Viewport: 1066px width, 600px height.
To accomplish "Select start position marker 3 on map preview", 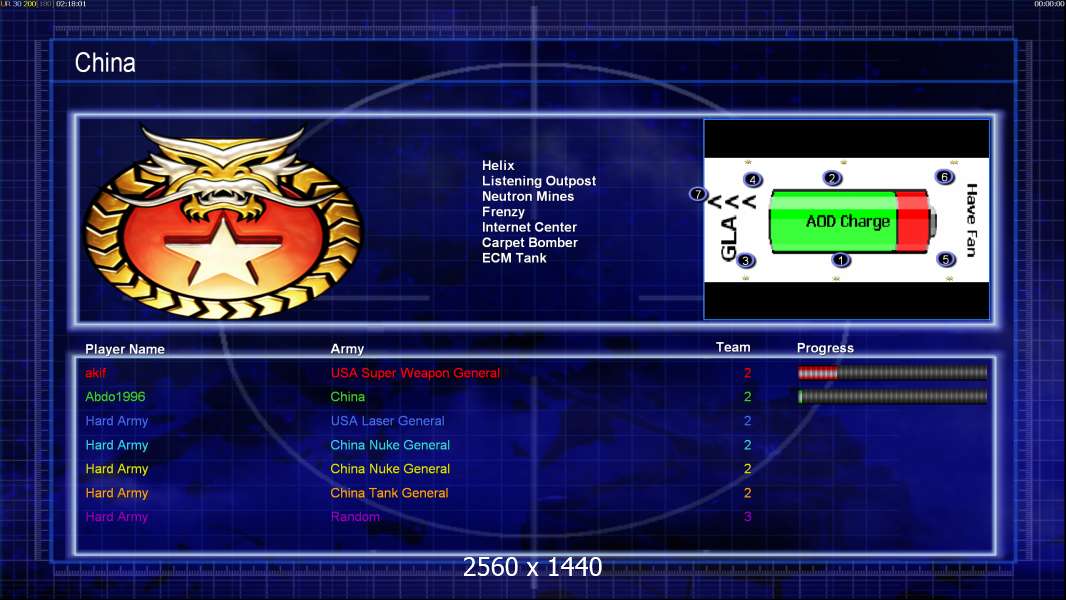I will coord(746,260).
